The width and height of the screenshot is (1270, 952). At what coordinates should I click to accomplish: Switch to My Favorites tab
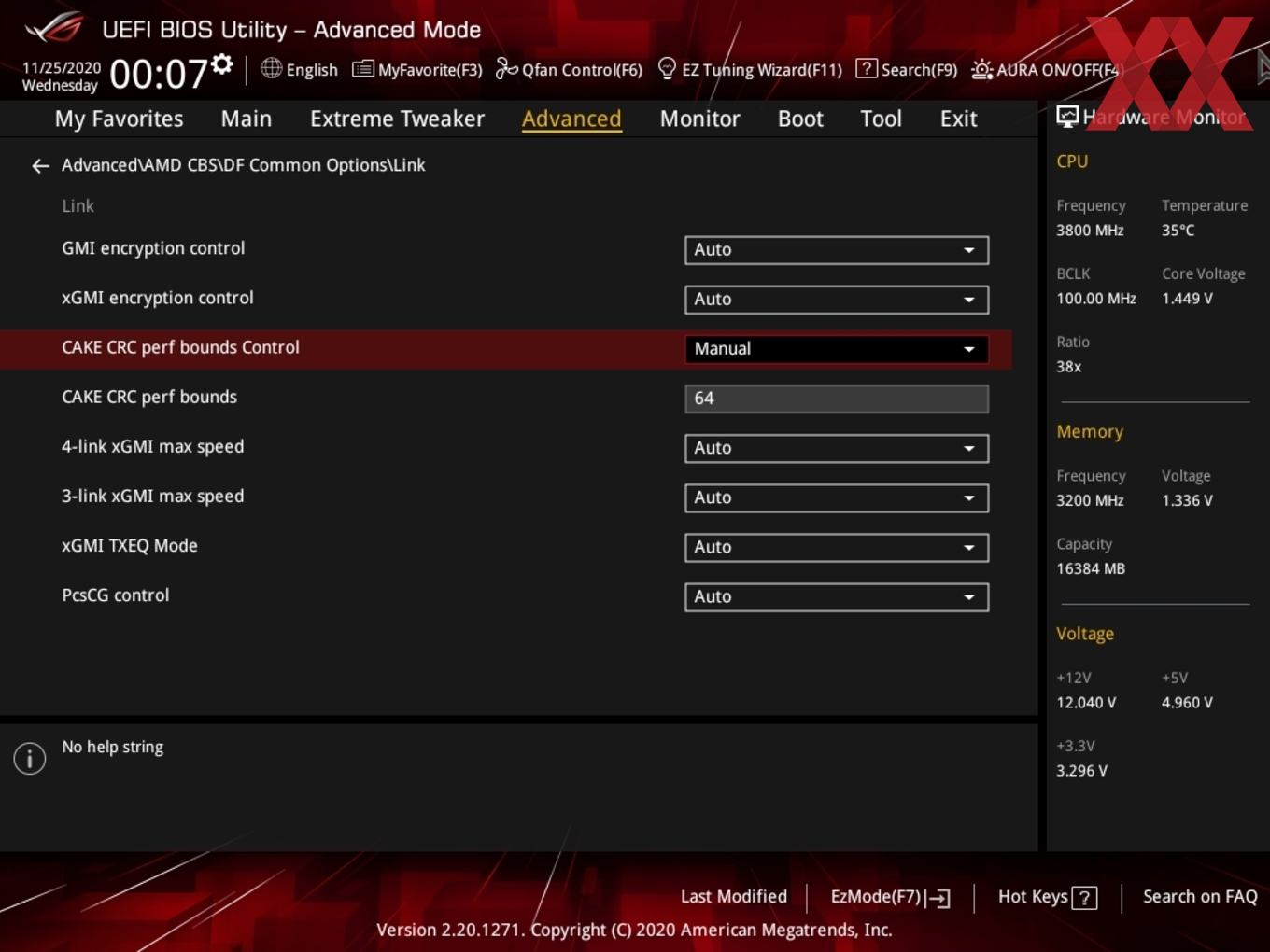coord(119,119)
